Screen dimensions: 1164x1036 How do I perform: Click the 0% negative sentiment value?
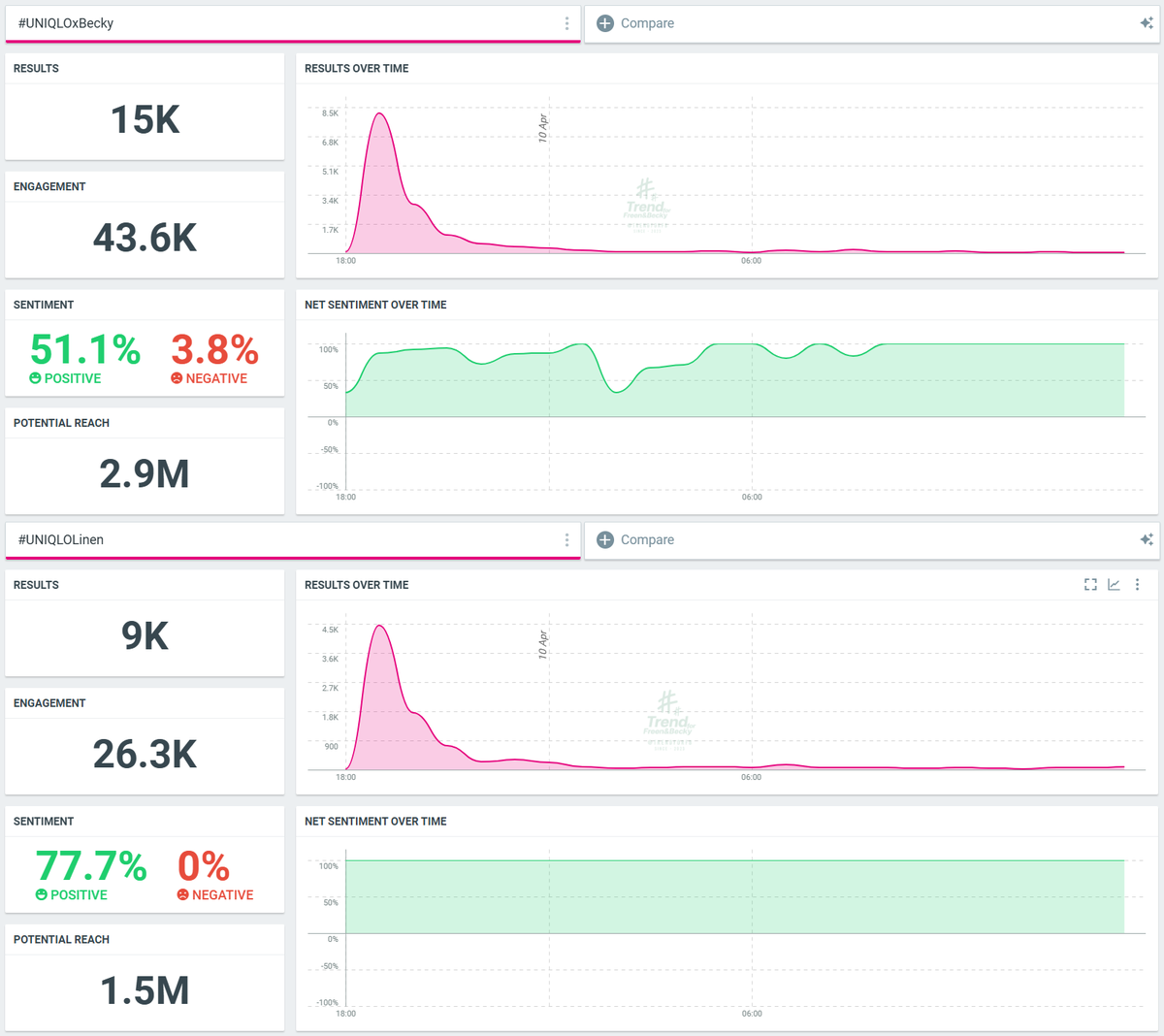[204, 866]
